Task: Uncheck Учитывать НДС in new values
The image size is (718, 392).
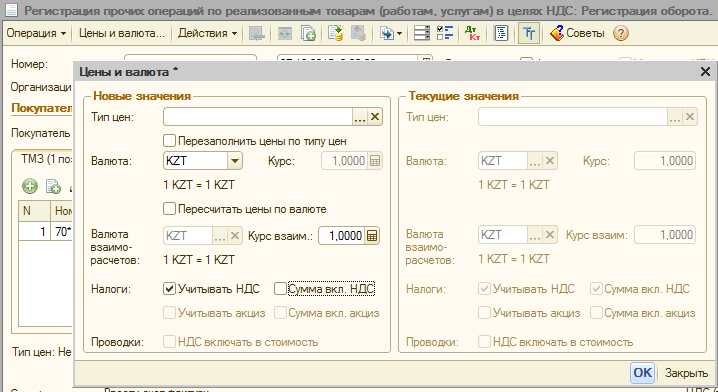Action: tap(169, 289)
